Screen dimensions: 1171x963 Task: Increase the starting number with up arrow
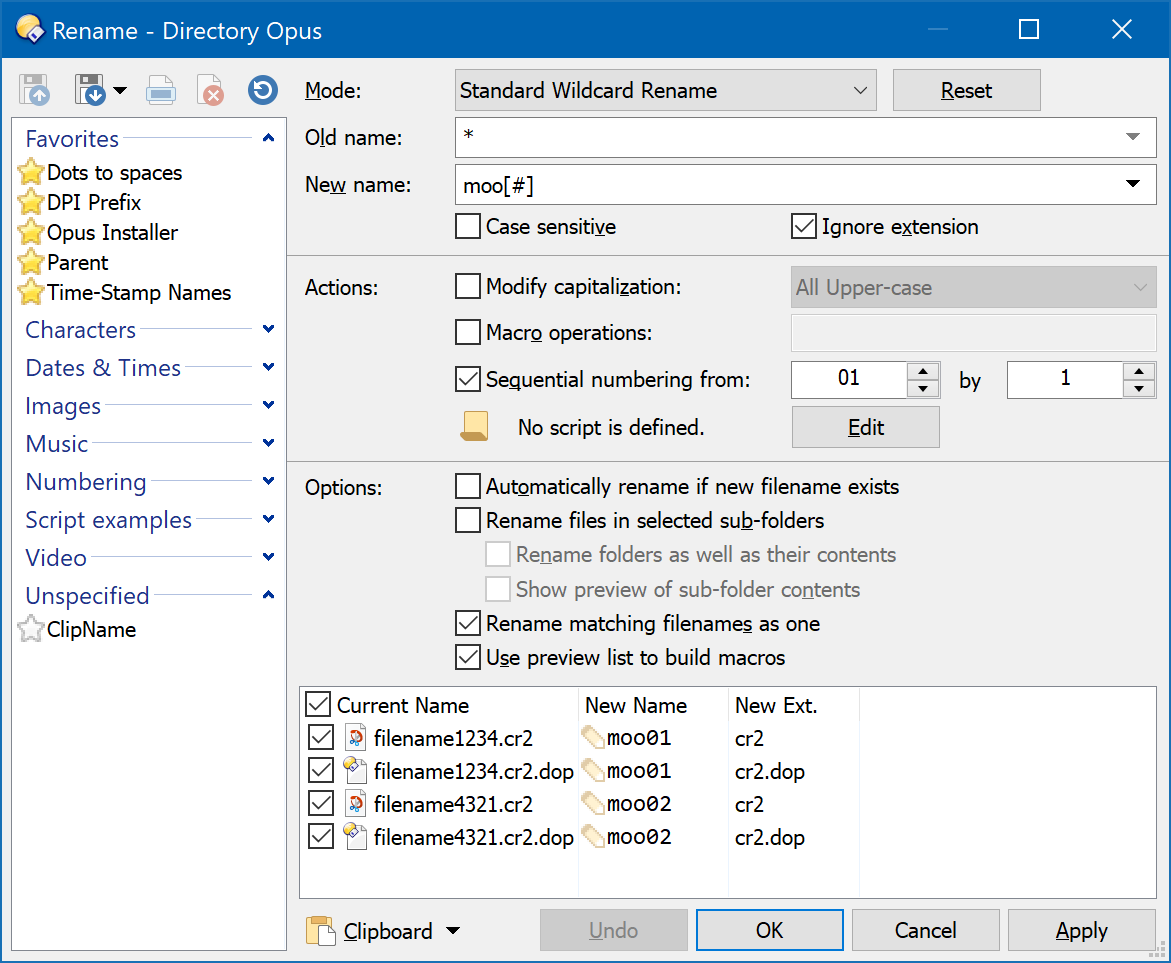click(x=923, y=371)
